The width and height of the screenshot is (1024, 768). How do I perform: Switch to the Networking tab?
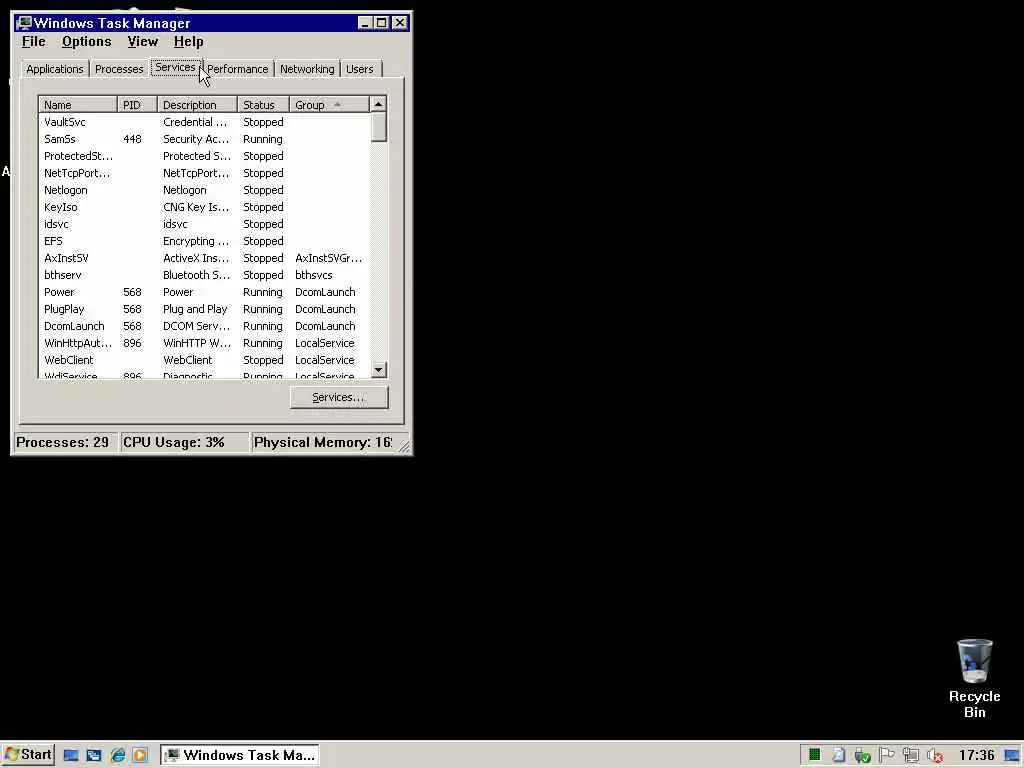307,69
